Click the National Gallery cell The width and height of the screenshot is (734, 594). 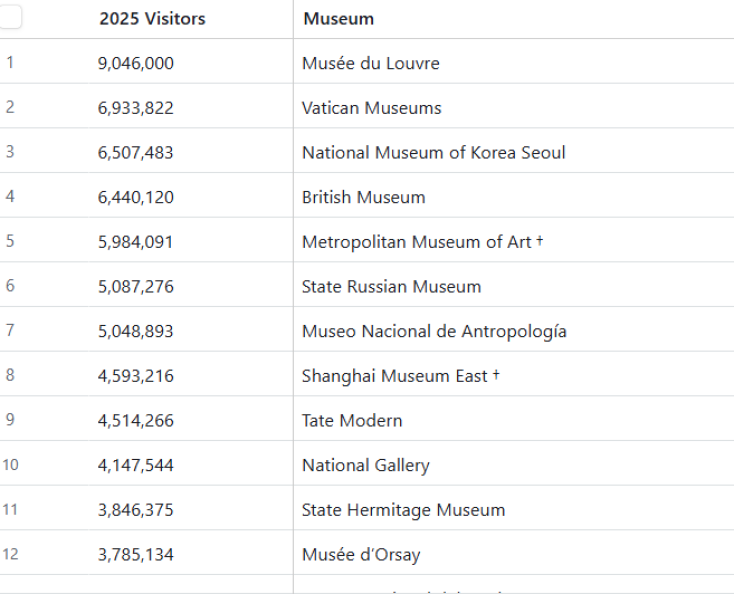coord(366,465)
